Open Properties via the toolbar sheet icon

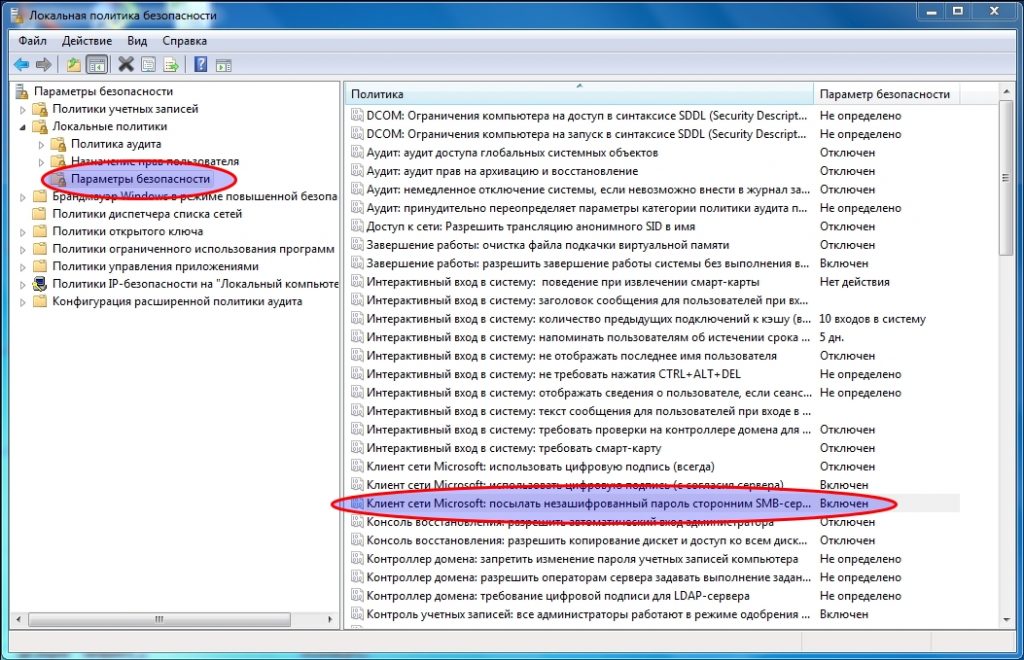tap(148, 65)
